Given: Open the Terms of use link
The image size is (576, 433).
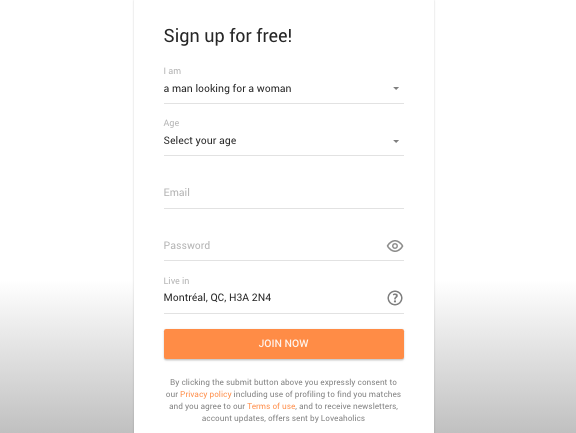Looking at the screenshot, I should click(x=271, y=406).
